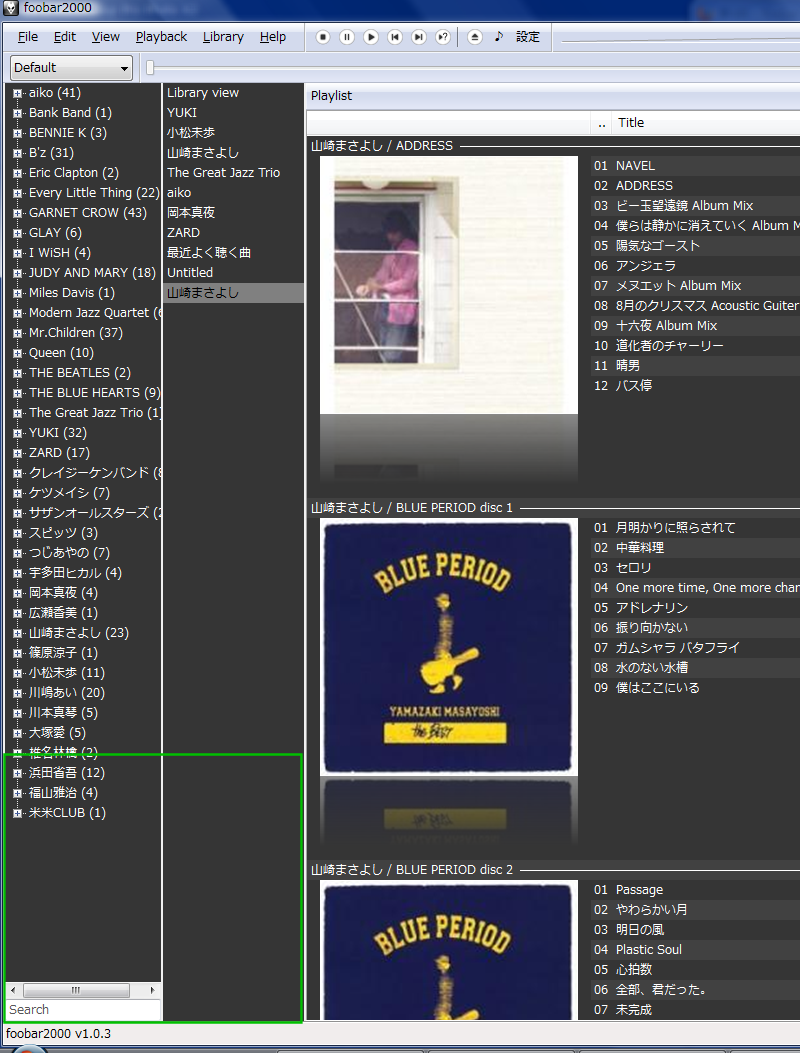800x1053 pixels.
Task: Expand the aiko (41) artist node
Action: [17, 93]
